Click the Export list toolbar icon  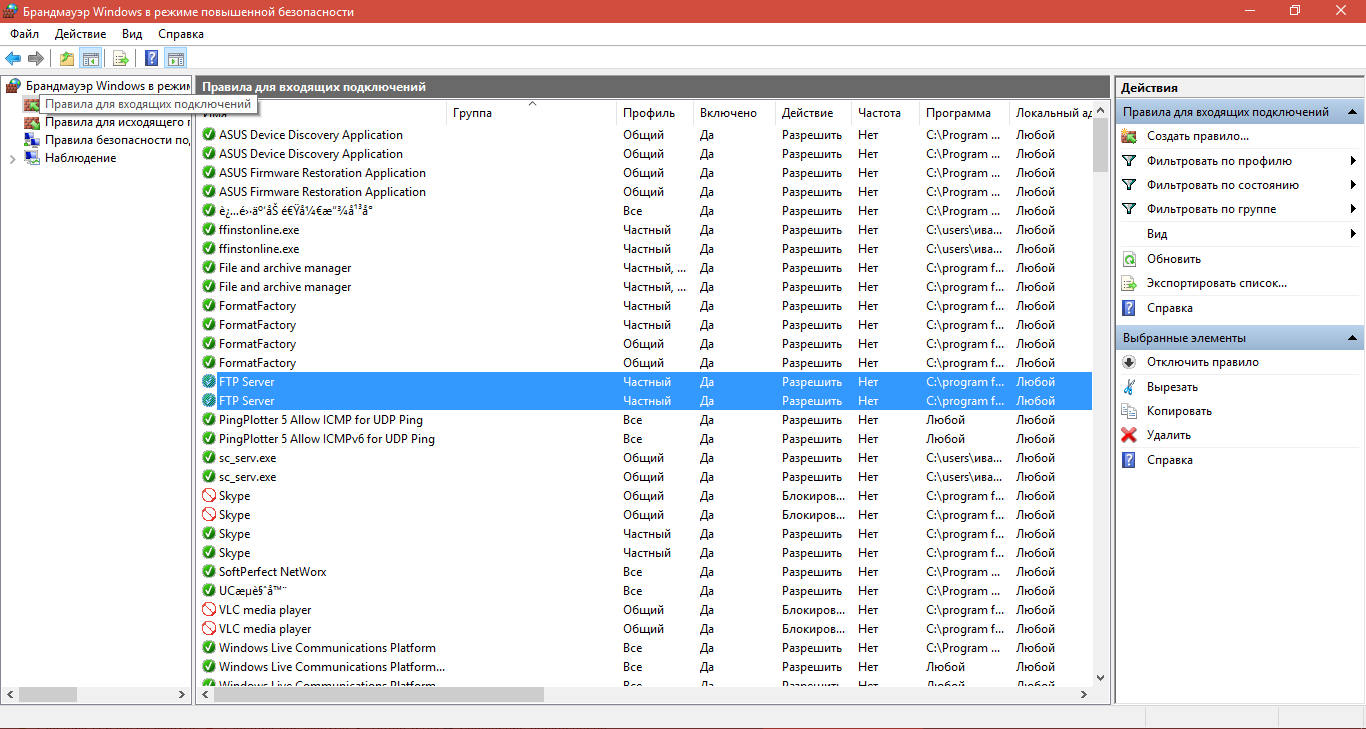(121, 58)
